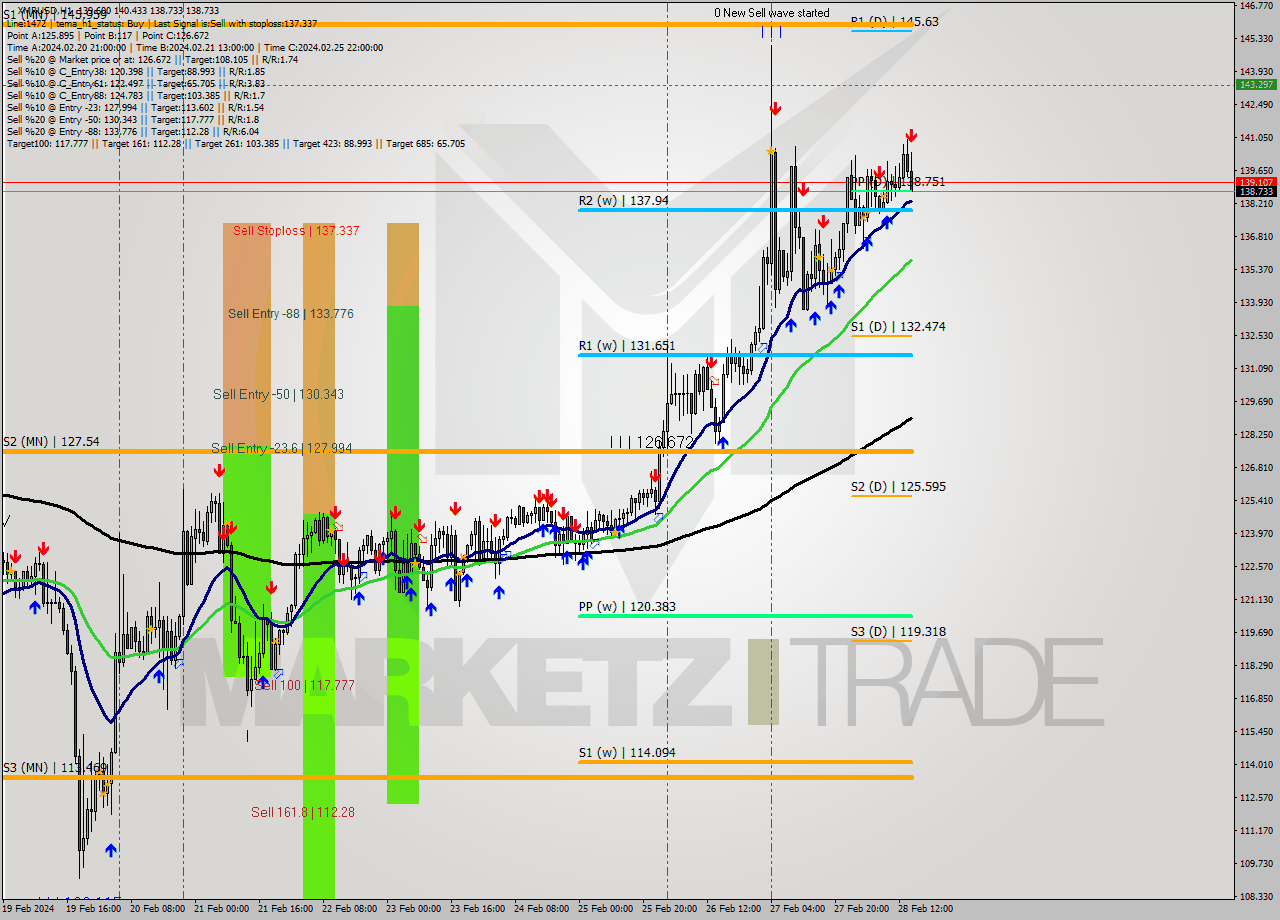Click the S1 (D) | 132.474 label
The width and height of the screenshot is (1280, 920).
point(898,327)
